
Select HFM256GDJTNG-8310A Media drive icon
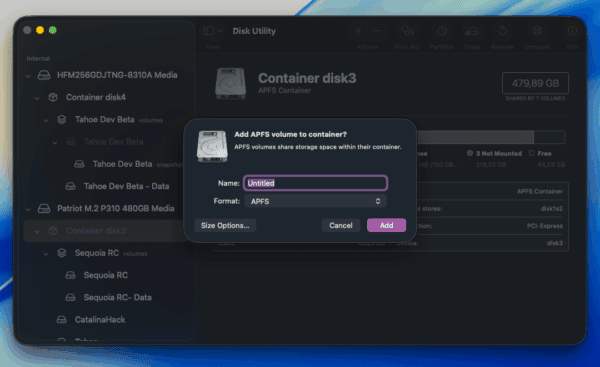point(44,75)
